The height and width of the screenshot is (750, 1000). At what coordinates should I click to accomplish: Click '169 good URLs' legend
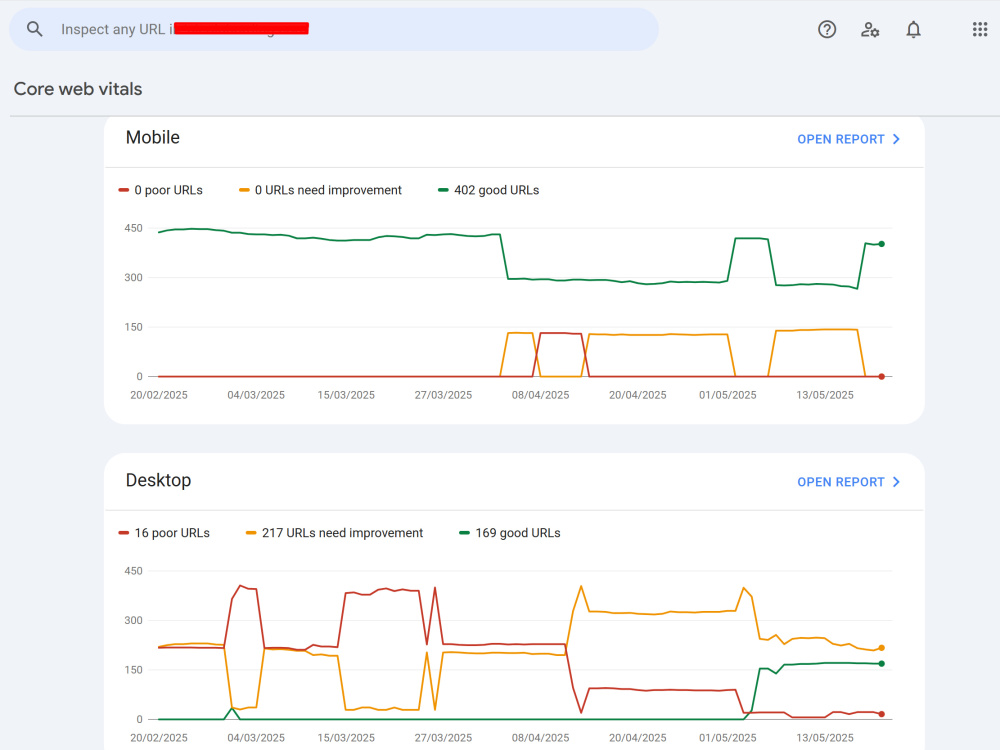(510, 533)
